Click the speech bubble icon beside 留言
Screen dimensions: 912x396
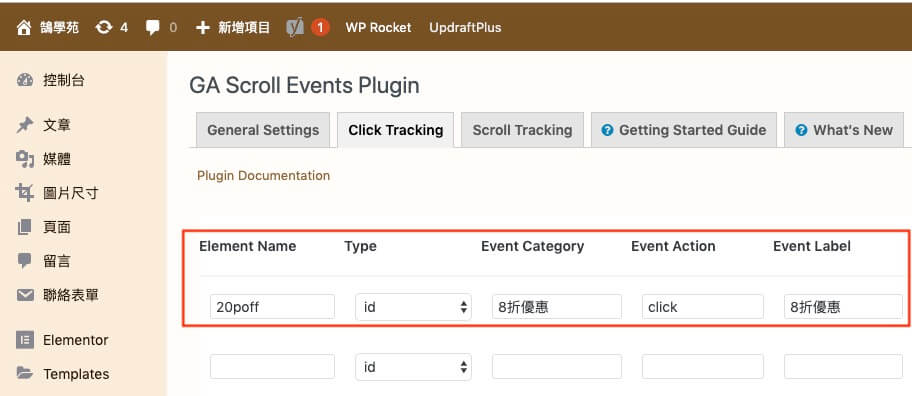[24, 261]
